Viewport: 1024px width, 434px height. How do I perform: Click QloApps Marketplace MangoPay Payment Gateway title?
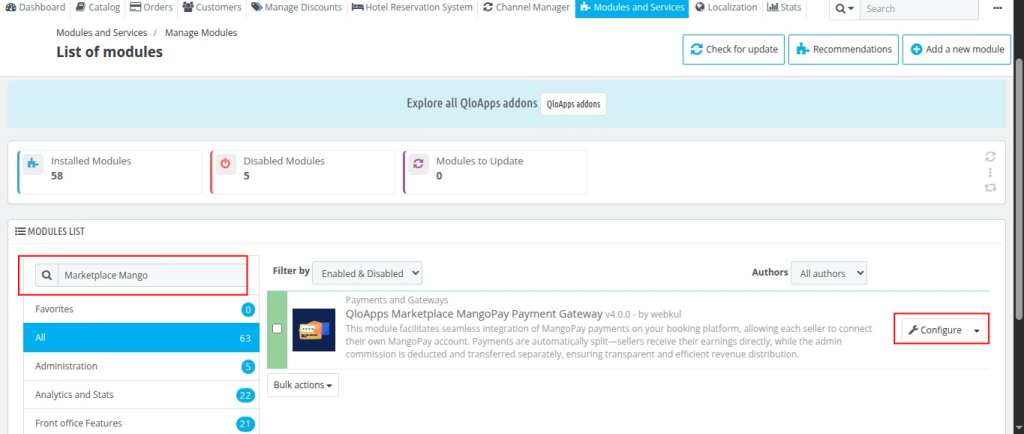[x=473, y=314]
